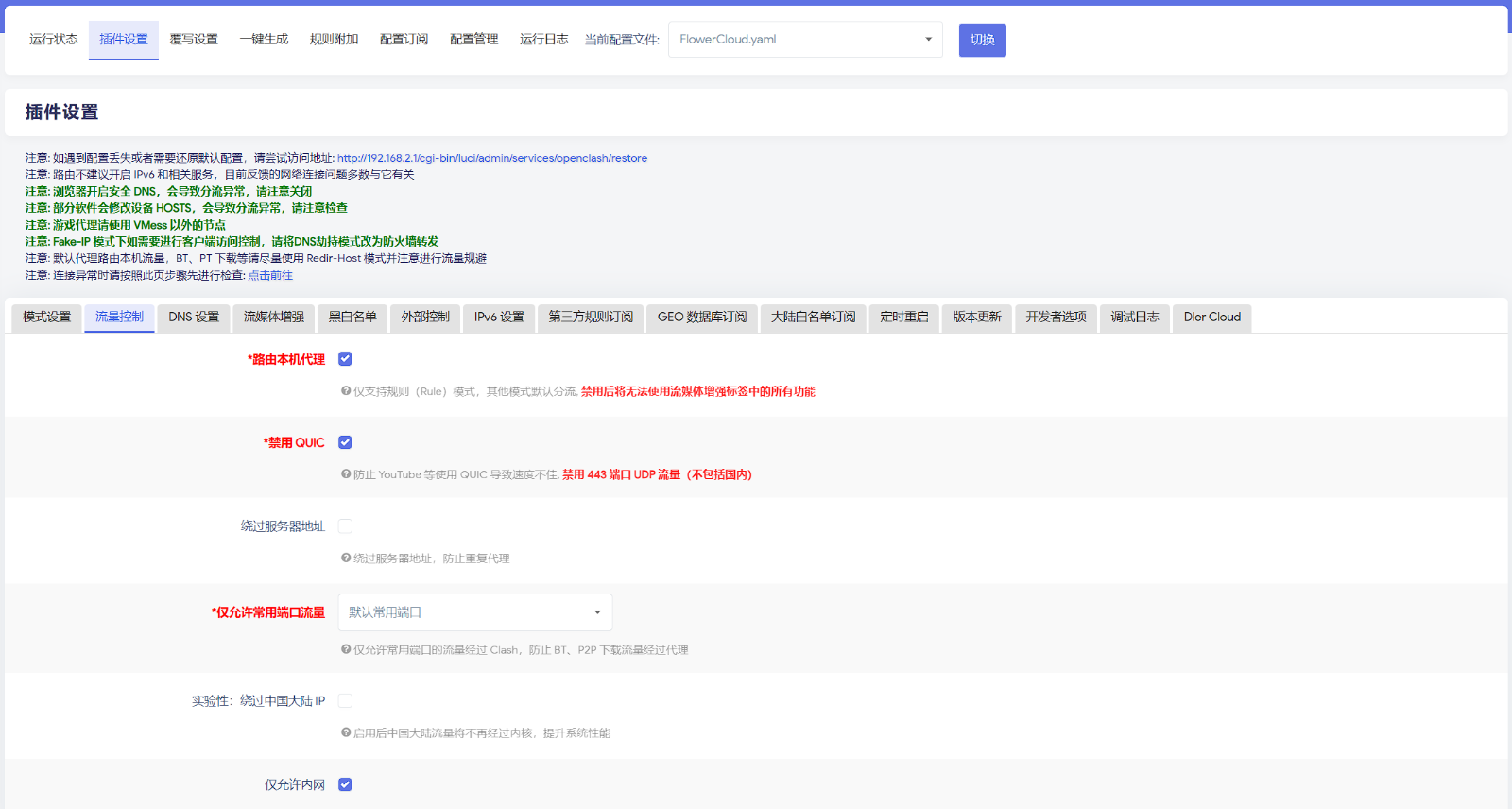
Task: Click help icon beside 启用后中国大陆流量 hint
Action: click(x=346, y=732)
